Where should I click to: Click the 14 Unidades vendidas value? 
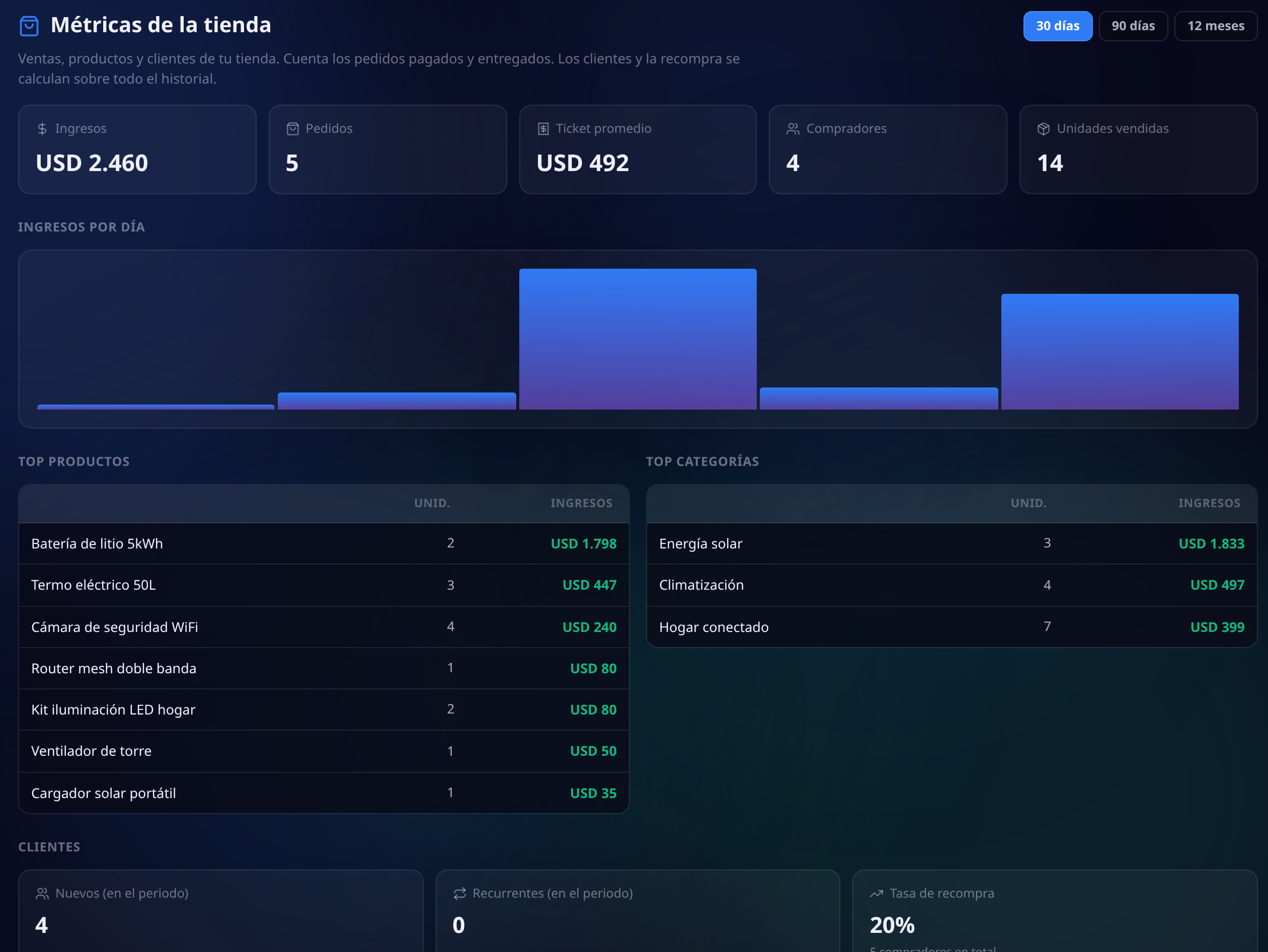click(x=1050, y=164)
